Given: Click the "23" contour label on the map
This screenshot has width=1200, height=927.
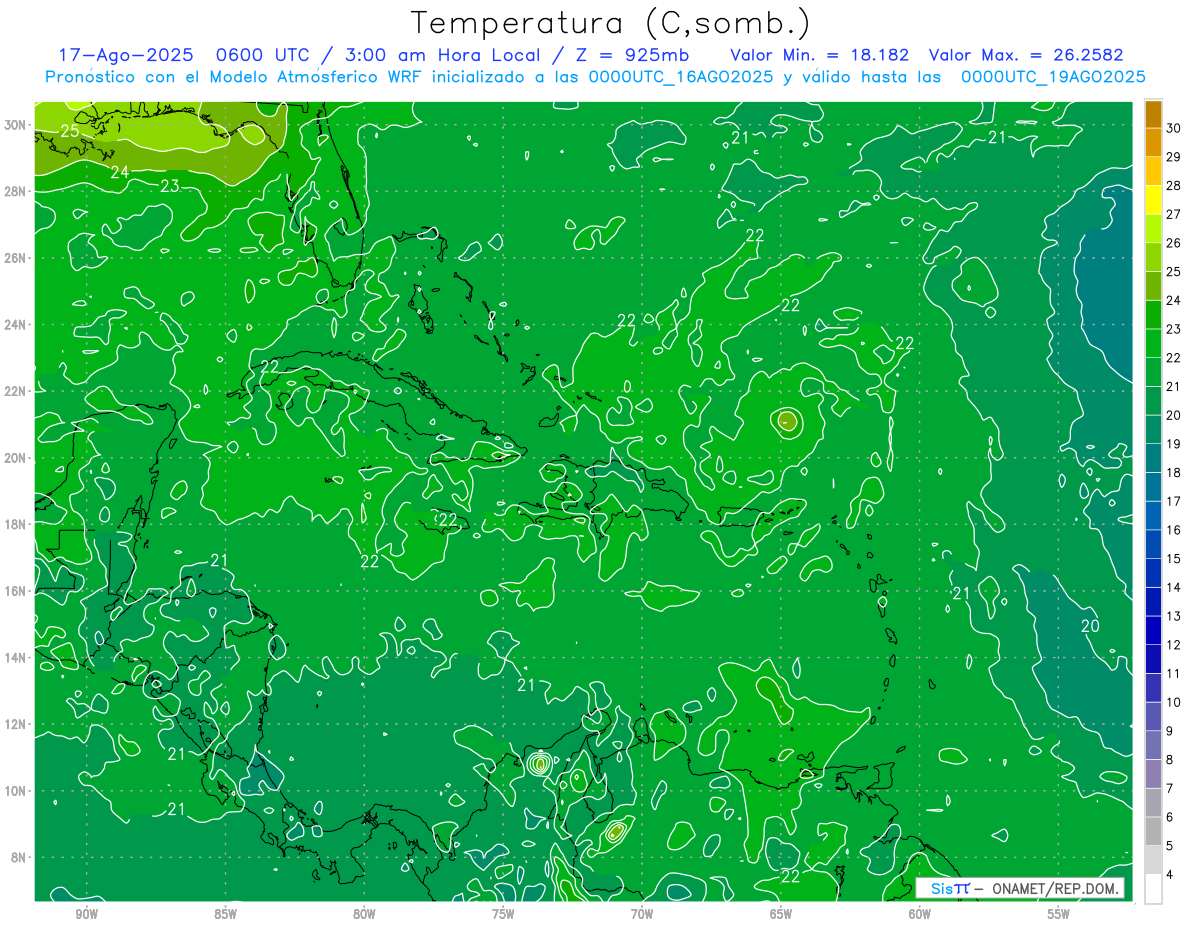Looking at the screenshot, I should click(169, 186).
